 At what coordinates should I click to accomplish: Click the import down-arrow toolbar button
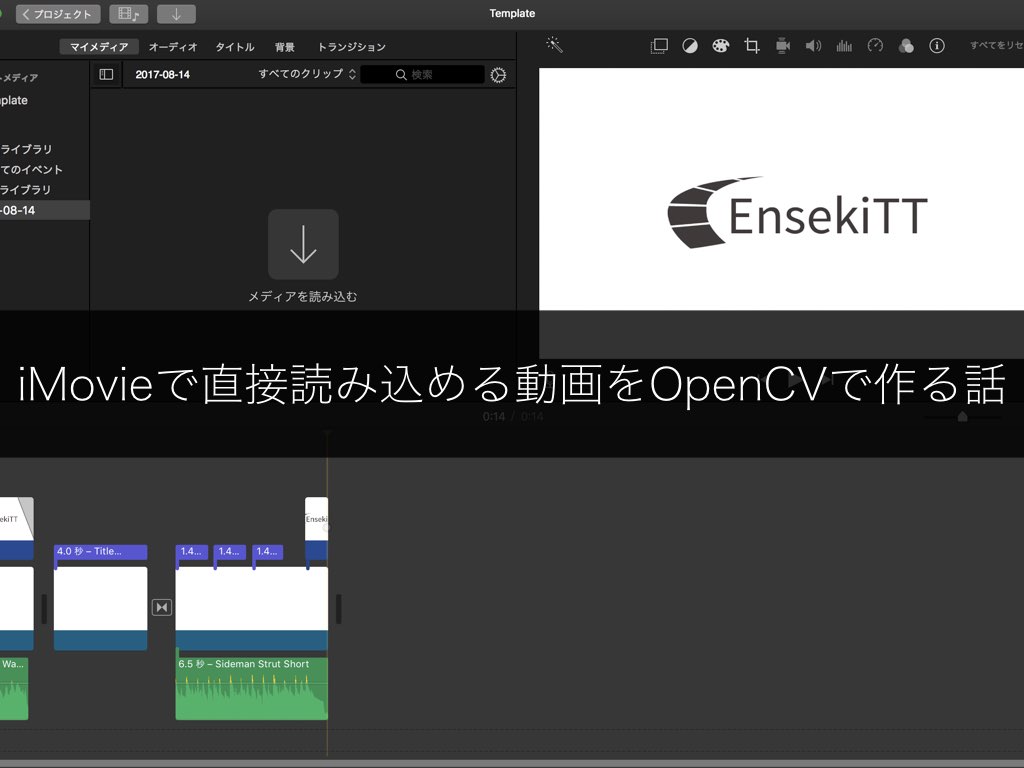coord(176,14)
